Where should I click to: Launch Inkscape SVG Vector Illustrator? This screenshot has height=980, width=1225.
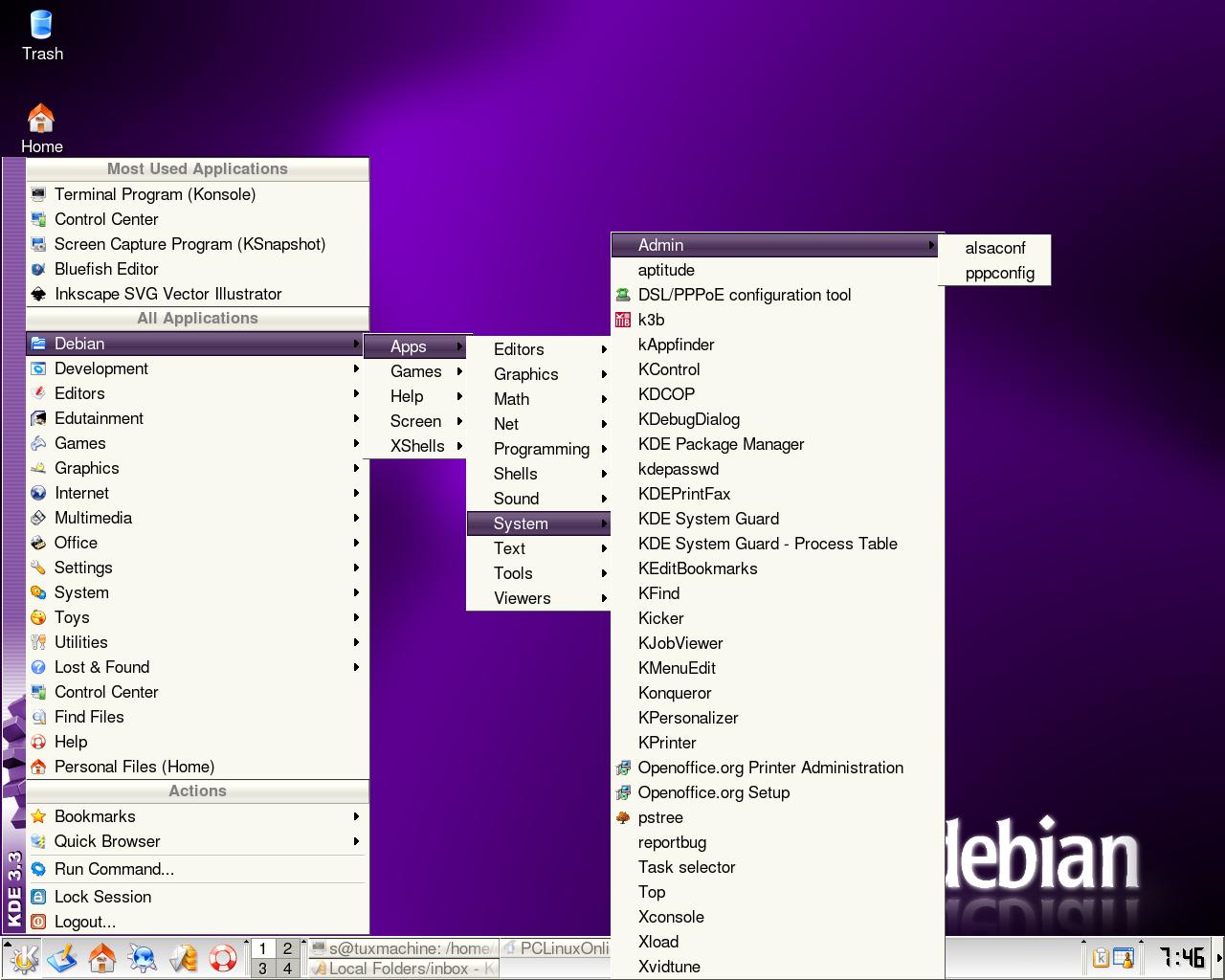point(197,294)
